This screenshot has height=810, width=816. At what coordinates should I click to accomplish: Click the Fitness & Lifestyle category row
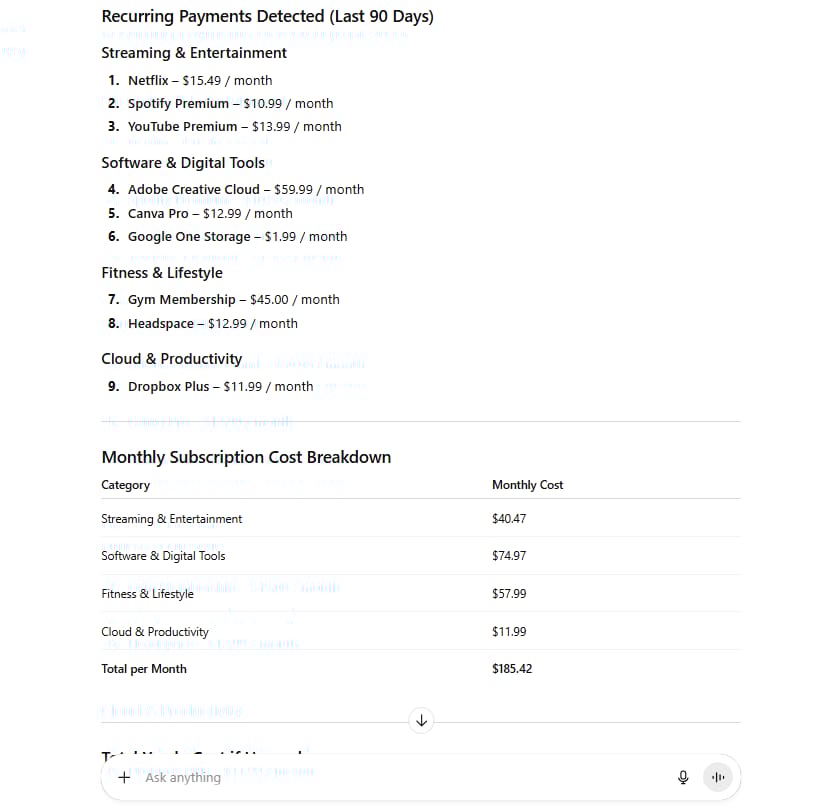coord(147,593)
